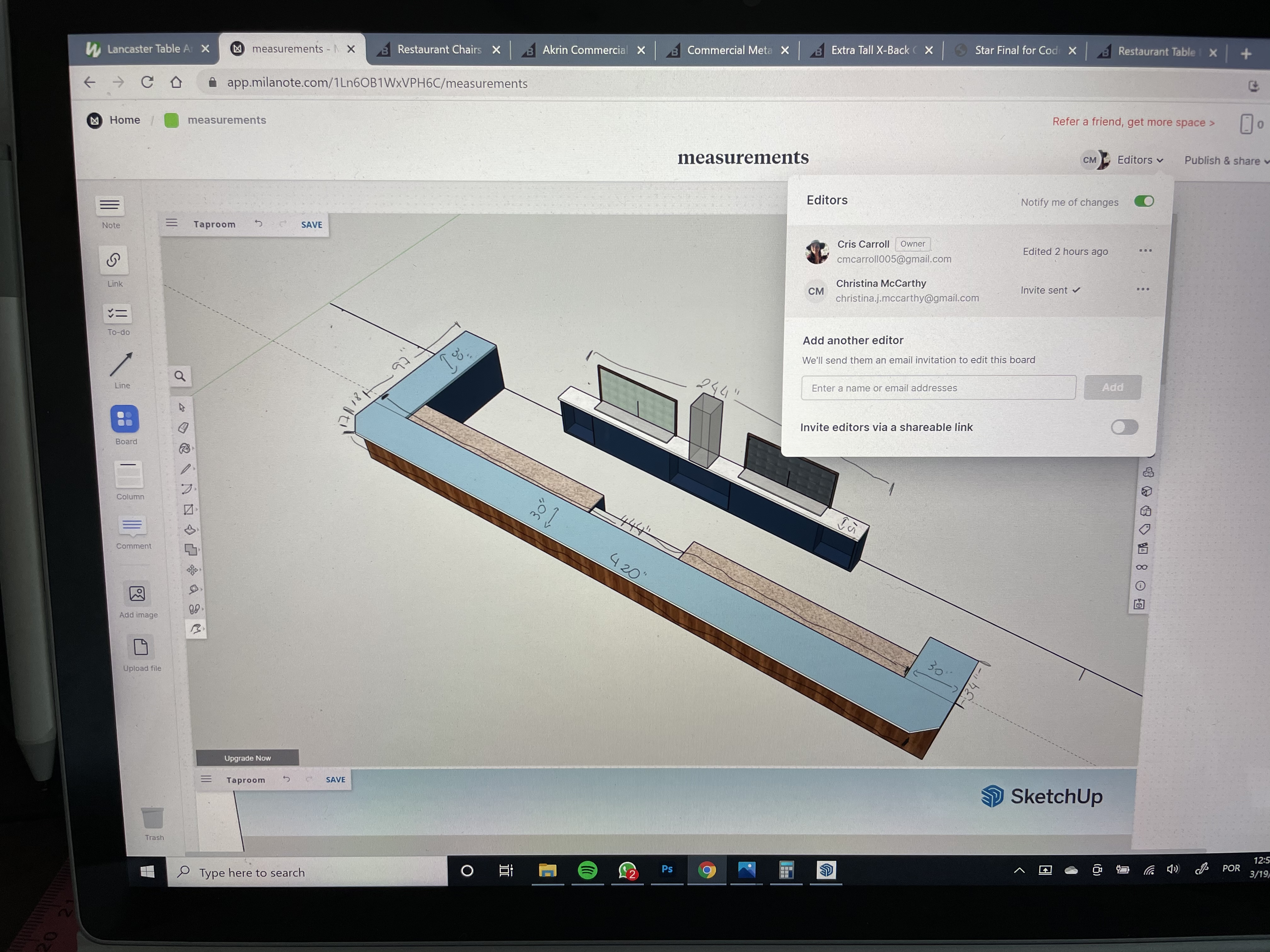Choose the SketchUp Orbit tool
Image resolution: width=1270 pixels, height=952 pixels.
196,629
